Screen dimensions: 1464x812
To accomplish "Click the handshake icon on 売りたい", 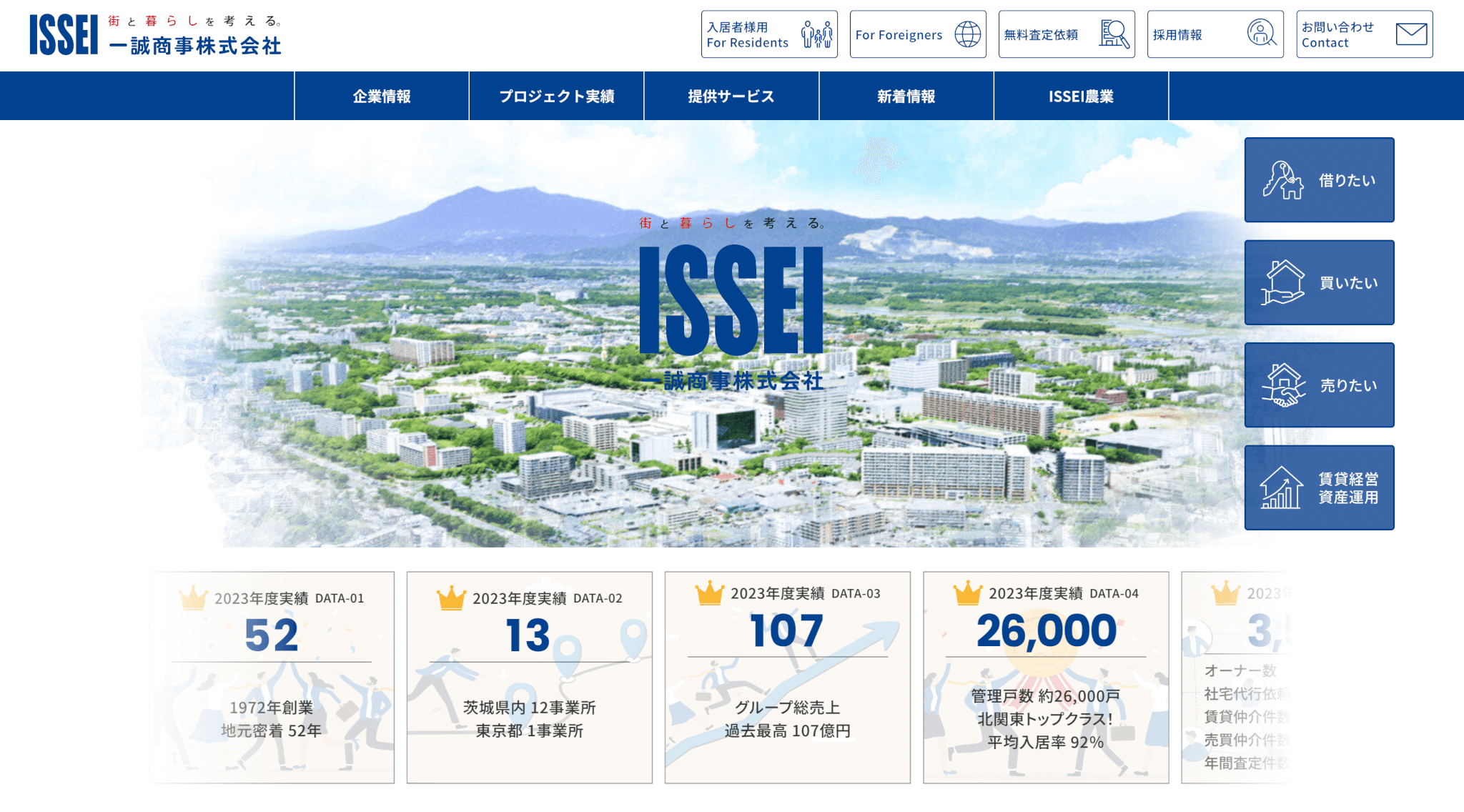I will 1282,385.
